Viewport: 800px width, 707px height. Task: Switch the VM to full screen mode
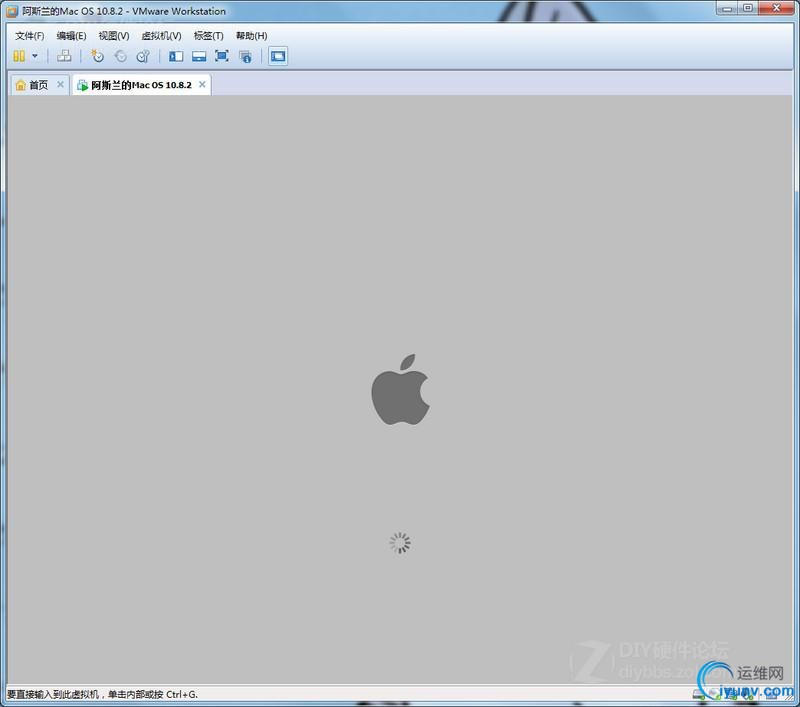pos(222,56)
